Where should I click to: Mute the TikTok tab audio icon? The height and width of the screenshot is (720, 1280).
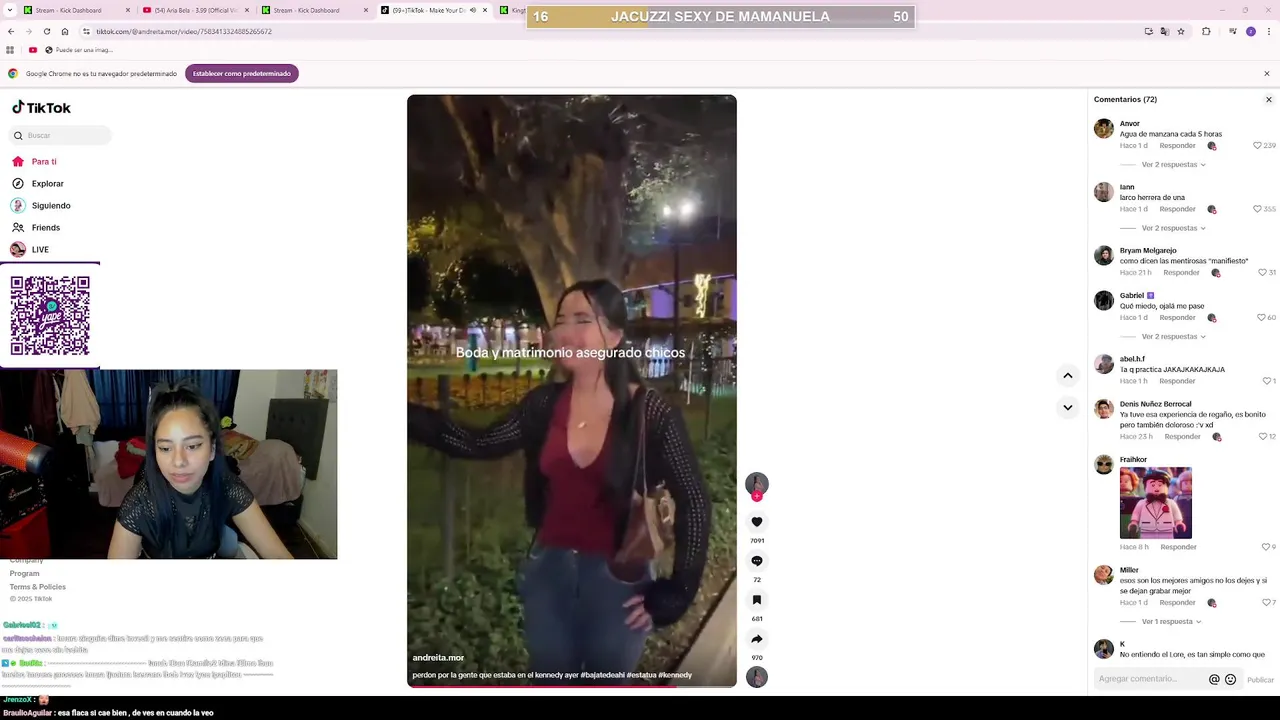(473, 10)
